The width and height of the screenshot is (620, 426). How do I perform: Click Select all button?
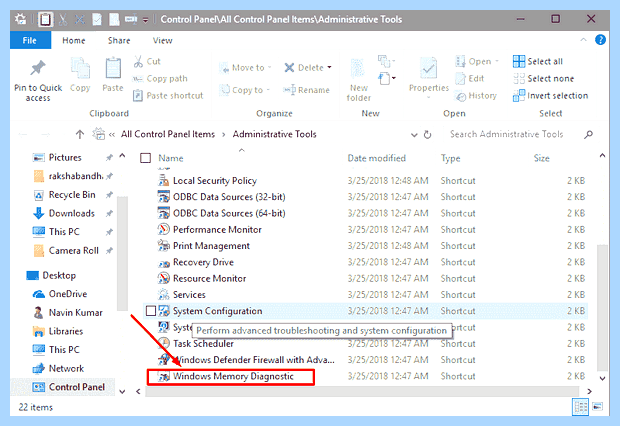coord(538,61)
